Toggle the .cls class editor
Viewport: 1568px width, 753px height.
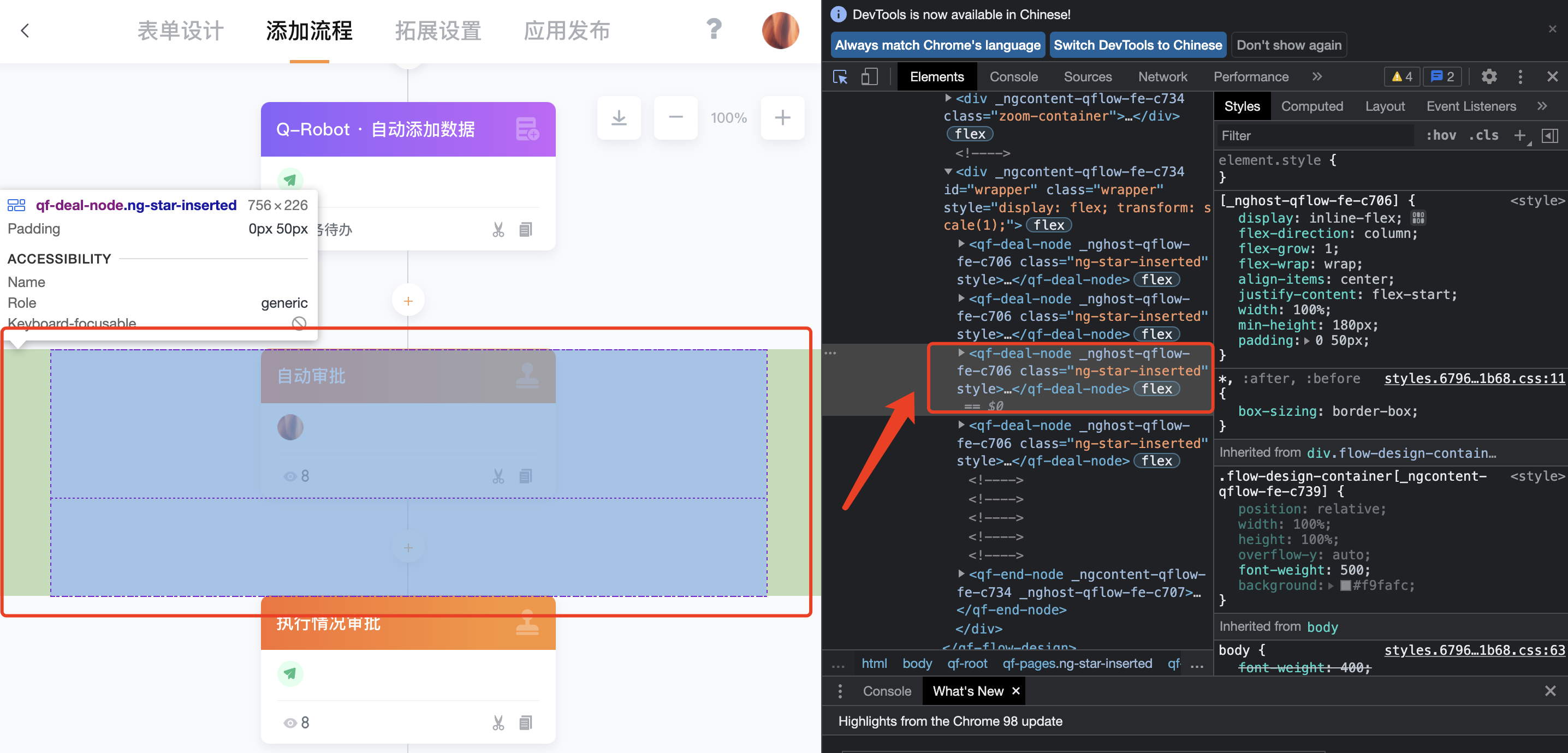click(1483, 135)
